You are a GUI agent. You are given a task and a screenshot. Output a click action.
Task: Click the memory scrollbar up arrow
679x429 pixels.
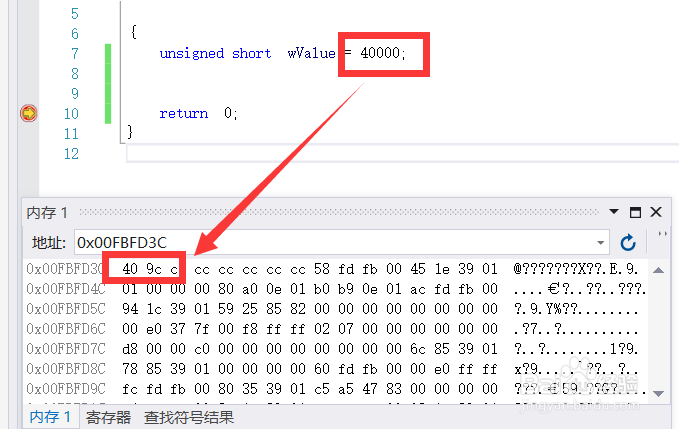[659, 271]
